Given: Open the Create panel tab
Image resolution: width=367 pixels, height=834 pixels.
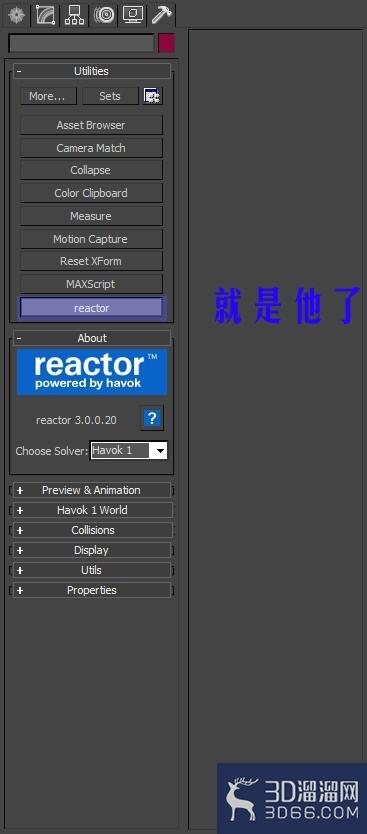Looking at the screenshot, I should point(16,15).
